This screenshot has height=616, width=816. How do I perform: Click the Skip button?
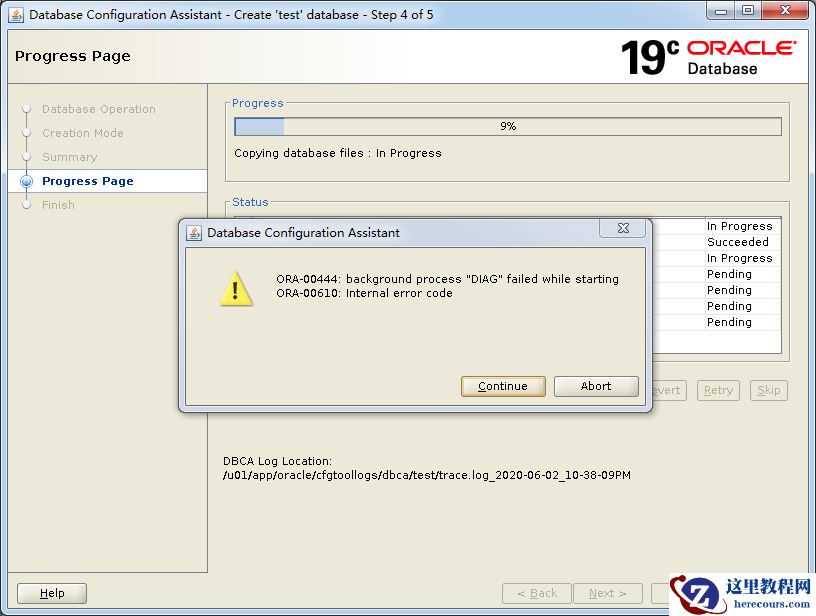pos(769,390)
